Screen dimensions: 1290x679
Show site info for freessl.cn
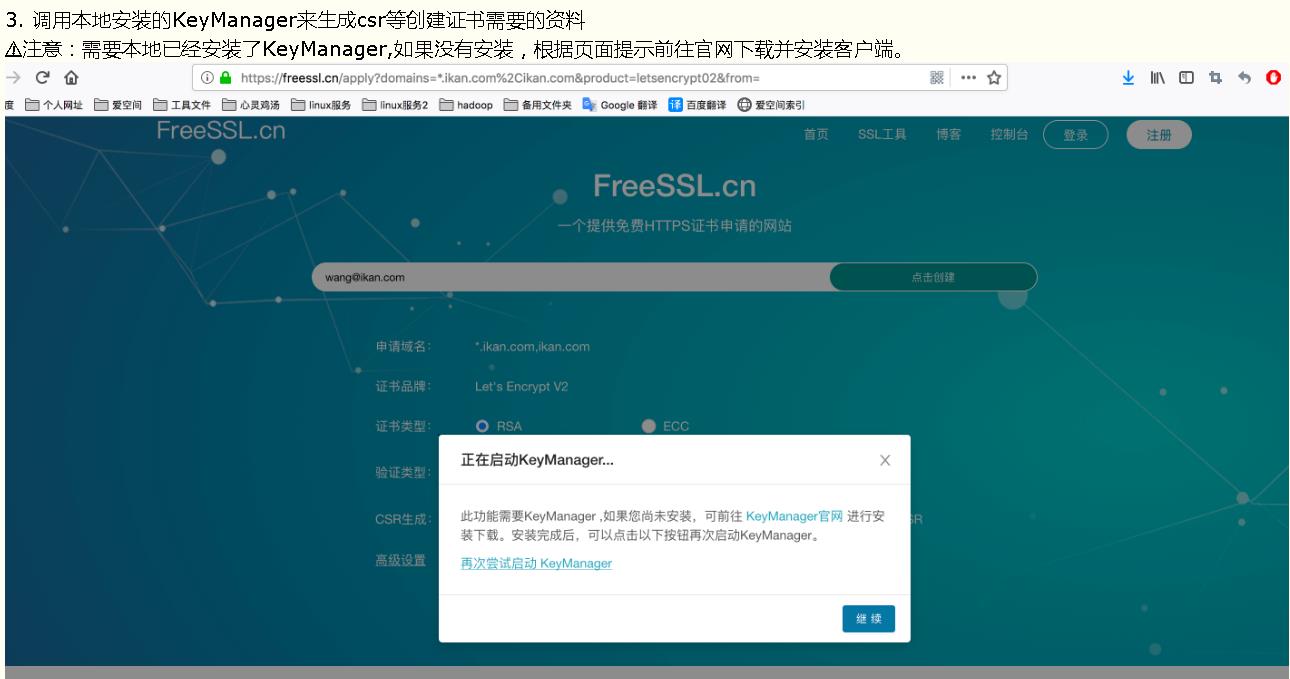206,78
